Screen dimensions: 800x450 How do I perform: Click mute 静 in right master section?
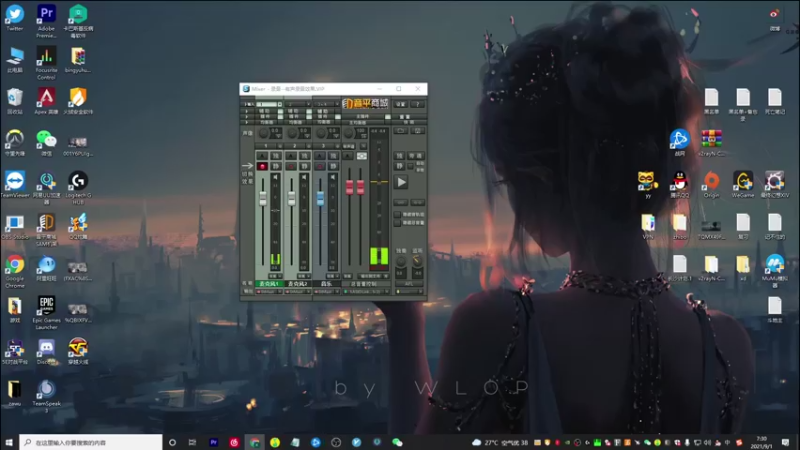(x=399, y=166)
